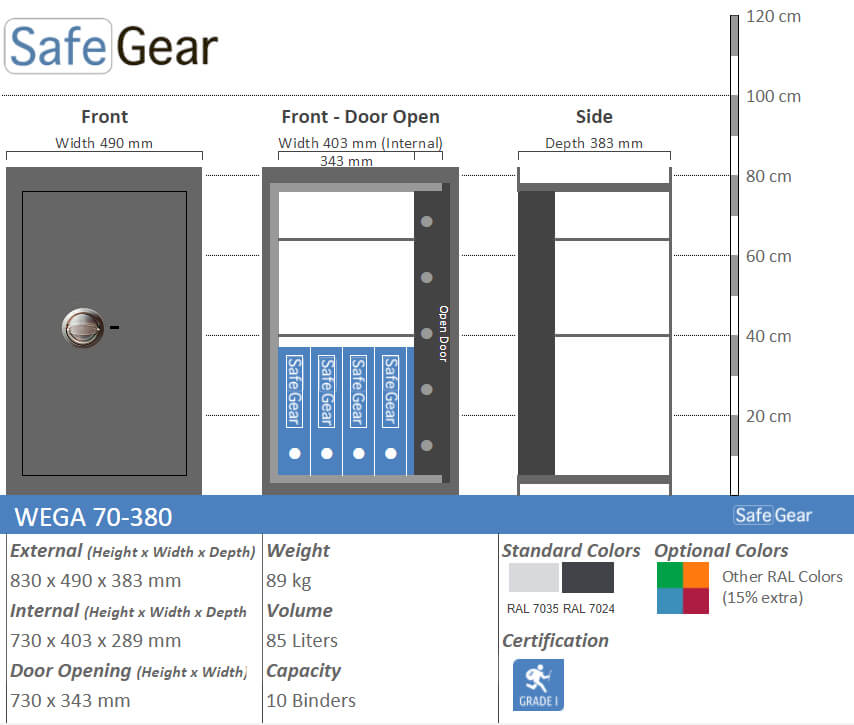The height and width of the screenshot is (725, 854).
Task: Click the 10 Binders capacity value
Action: point(311,700)
